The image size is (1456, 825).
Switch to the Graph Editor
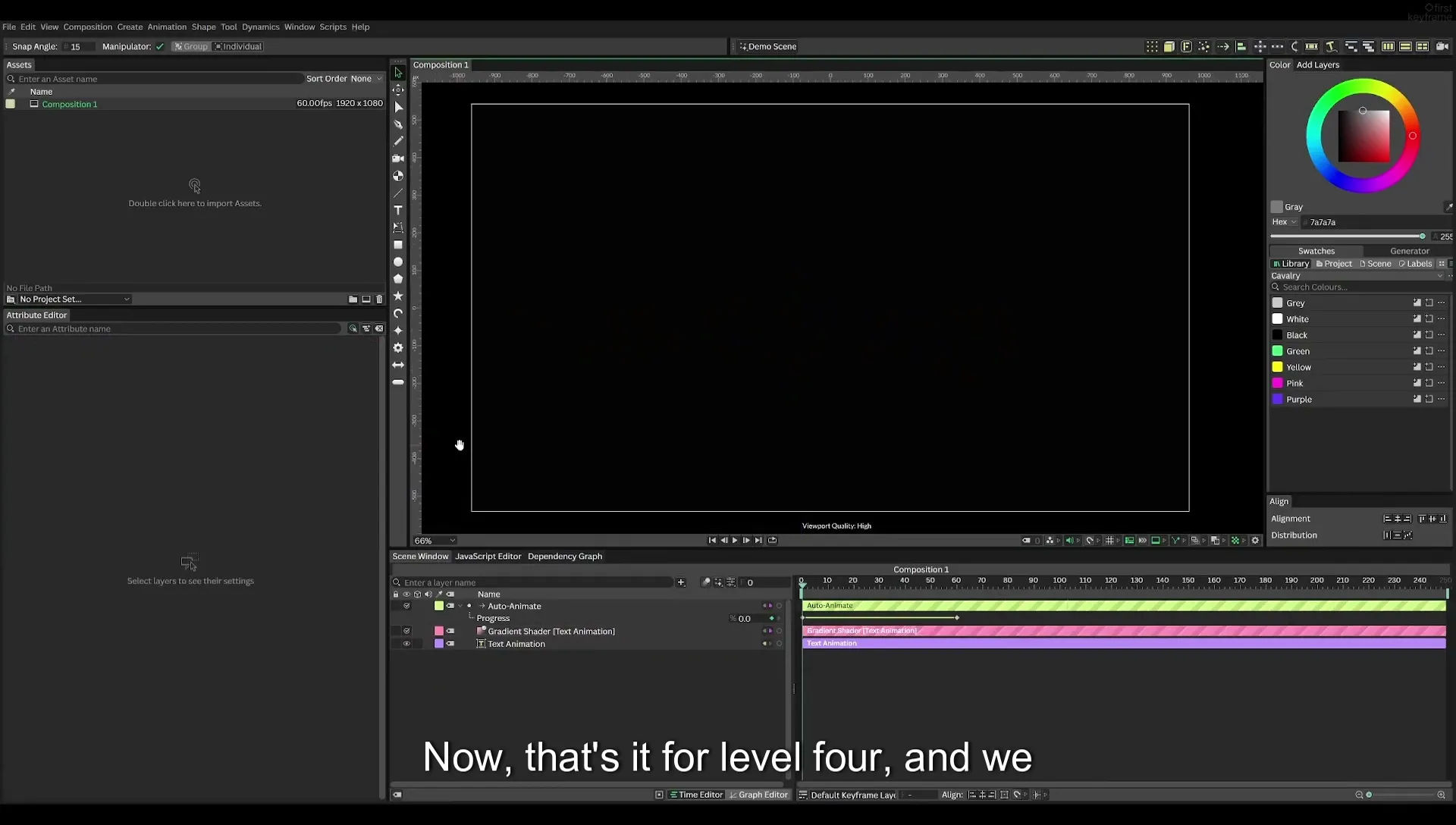point(758,795)
